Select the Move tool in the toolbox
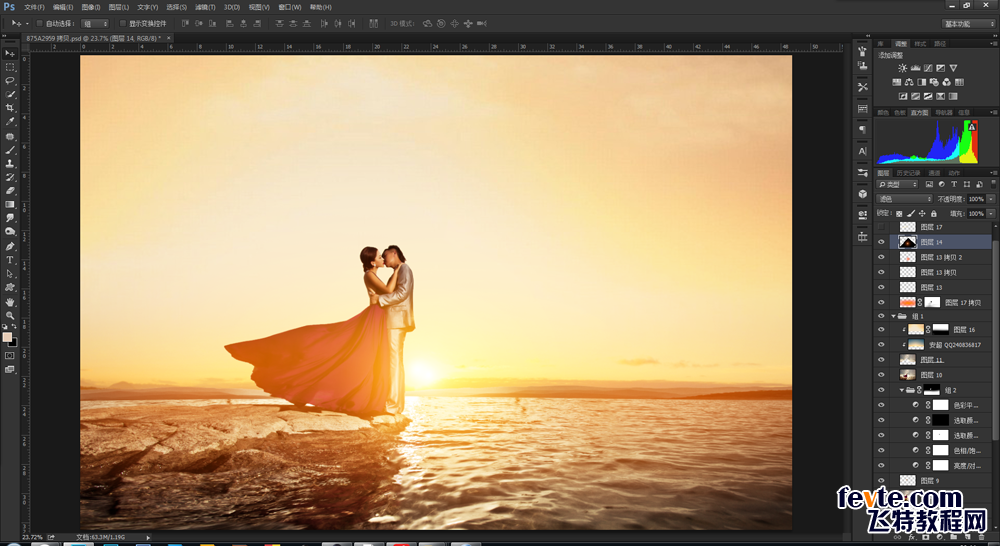This screenshot has height=546, width=1000. [10, 53]
